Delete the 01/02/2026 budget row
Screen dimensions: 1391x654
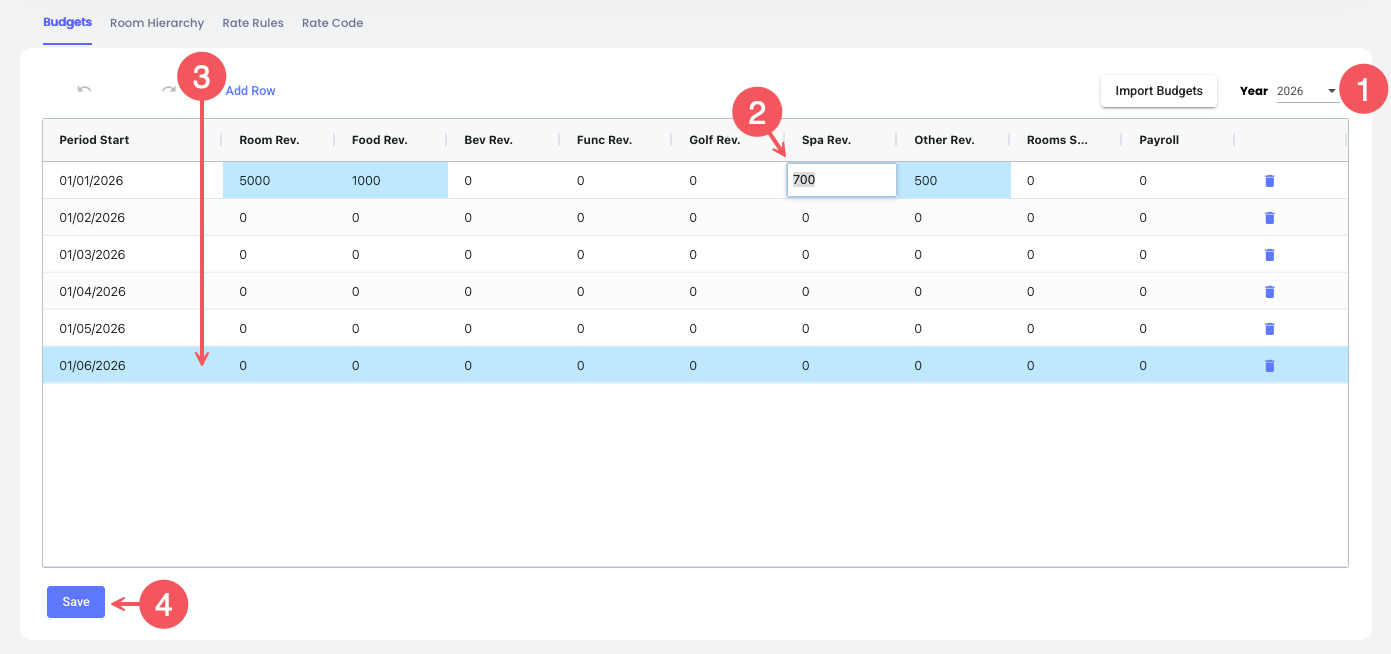(1269, 218)
